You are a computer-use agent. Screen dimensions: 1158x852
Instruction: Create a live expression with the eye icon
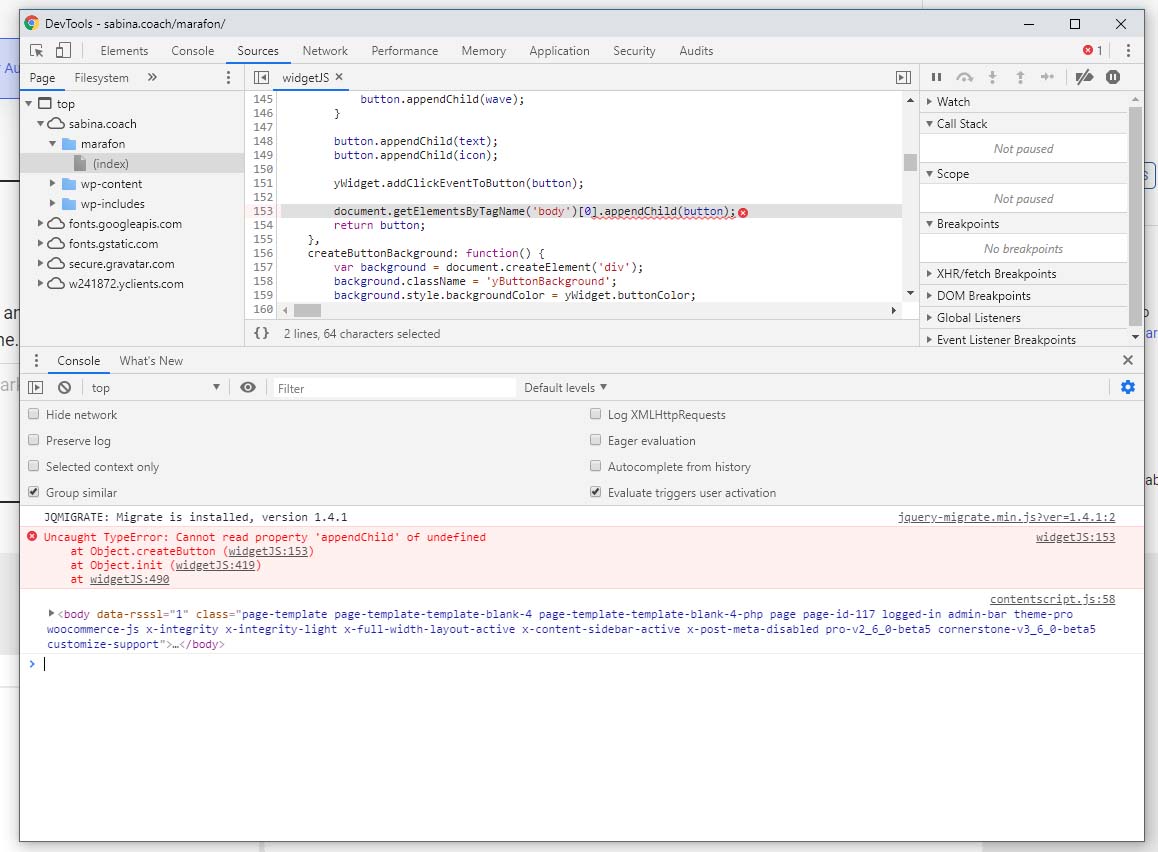(248, 388)
